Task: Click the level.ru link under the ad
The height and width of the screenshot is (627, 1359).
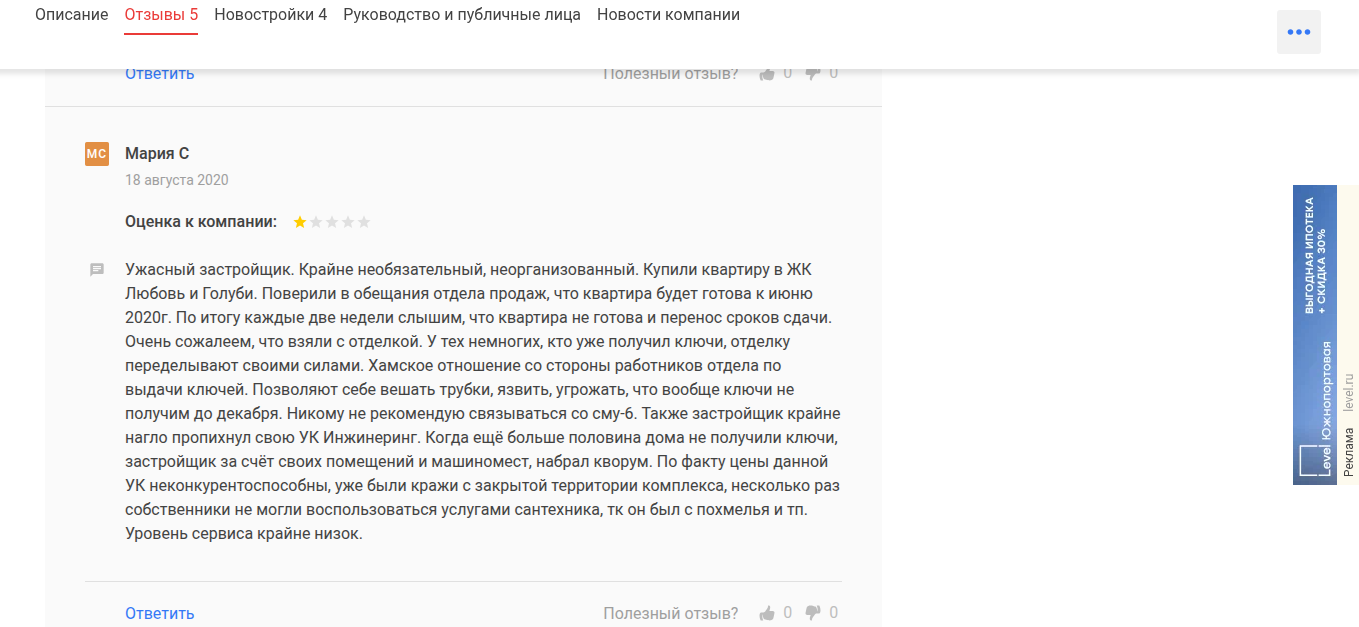Action: point(1349,390)
